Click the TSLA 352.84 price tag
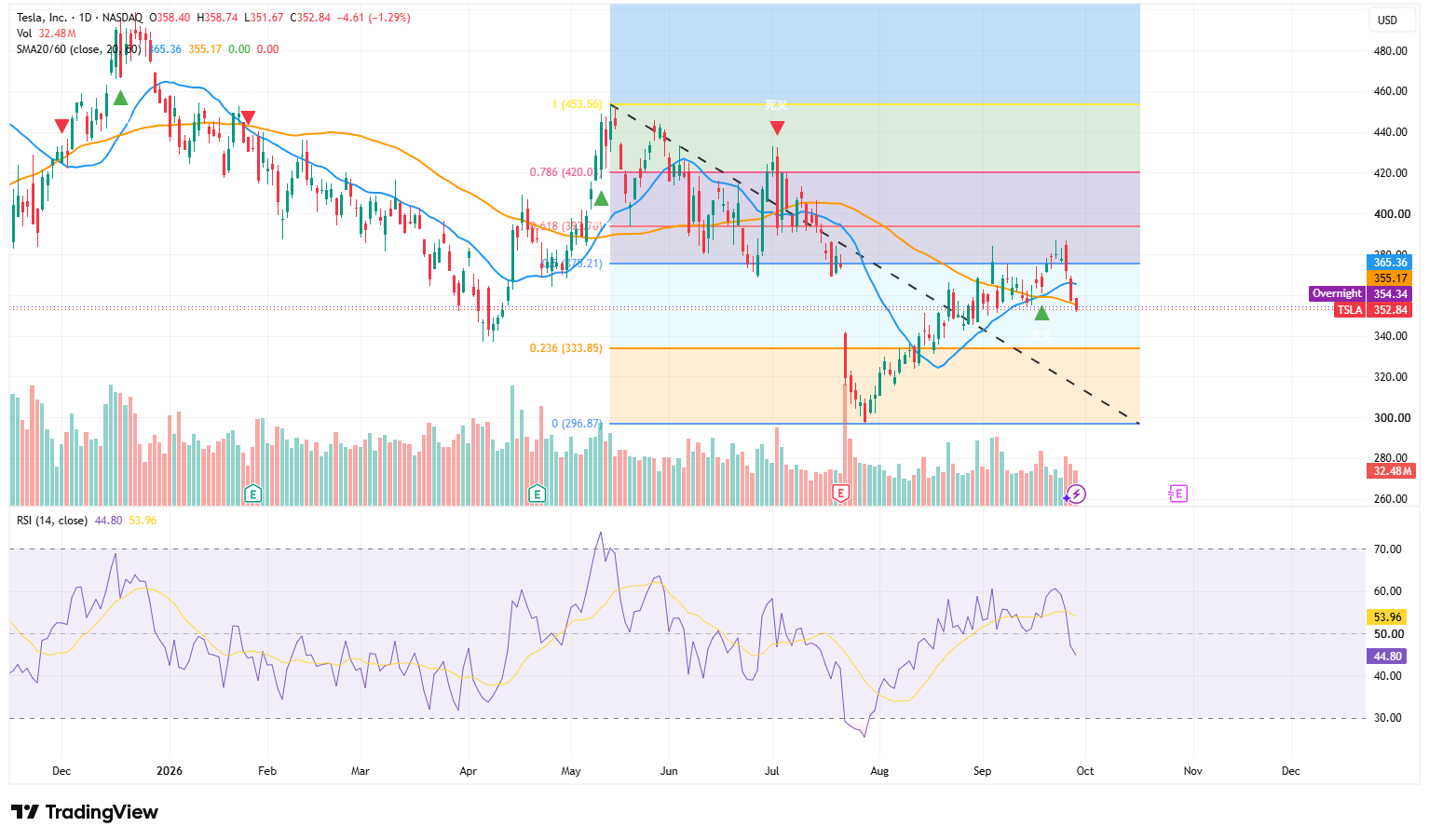This screenshot has height=840, width=1429. coord(1373,310)
